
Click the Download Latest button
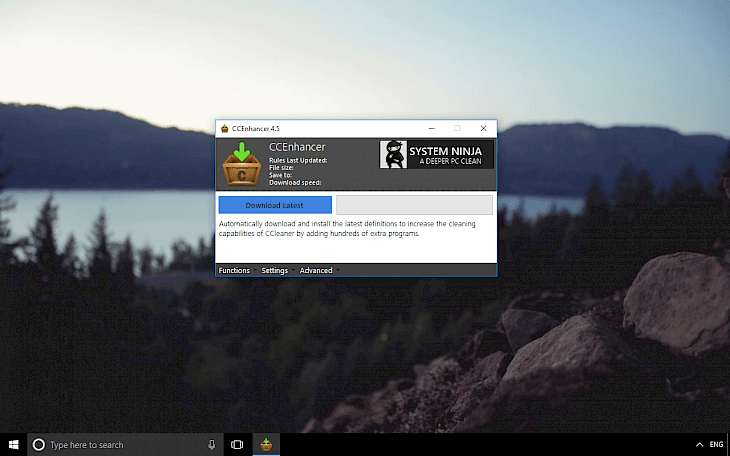[275, 205]
